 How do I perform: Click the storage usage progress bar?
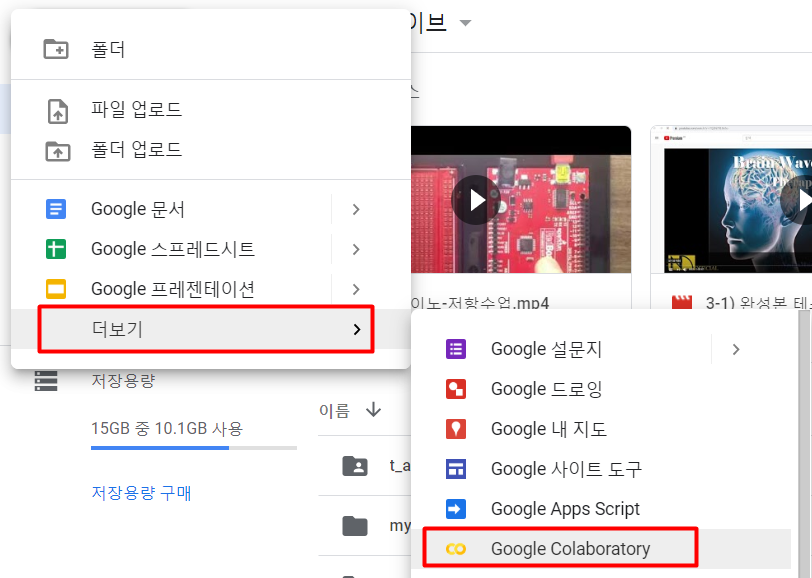[x=194, y=447]
